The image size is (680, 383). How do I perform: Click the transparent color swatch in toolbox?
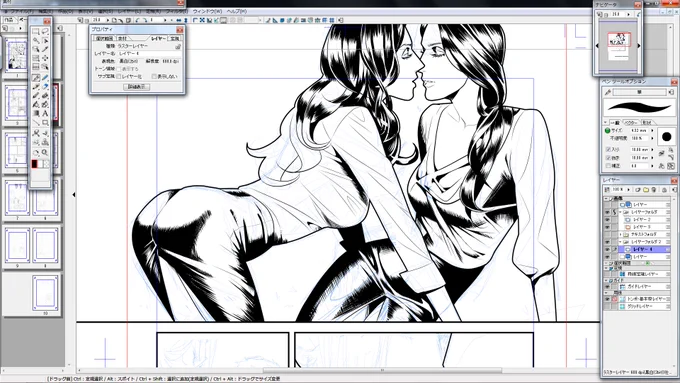point(46,164)
